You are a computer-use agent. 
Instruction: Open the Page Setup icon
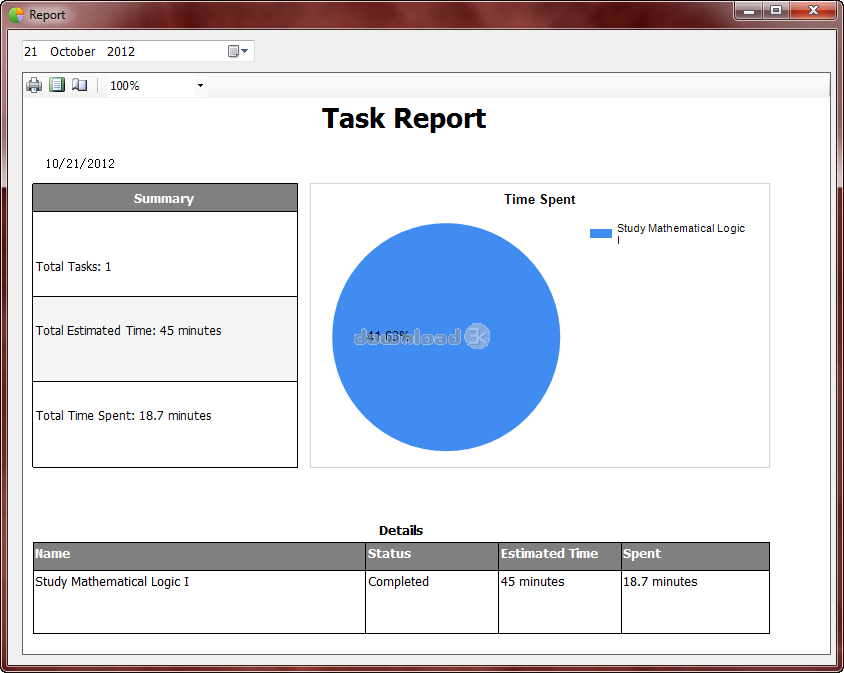point(80,86)
